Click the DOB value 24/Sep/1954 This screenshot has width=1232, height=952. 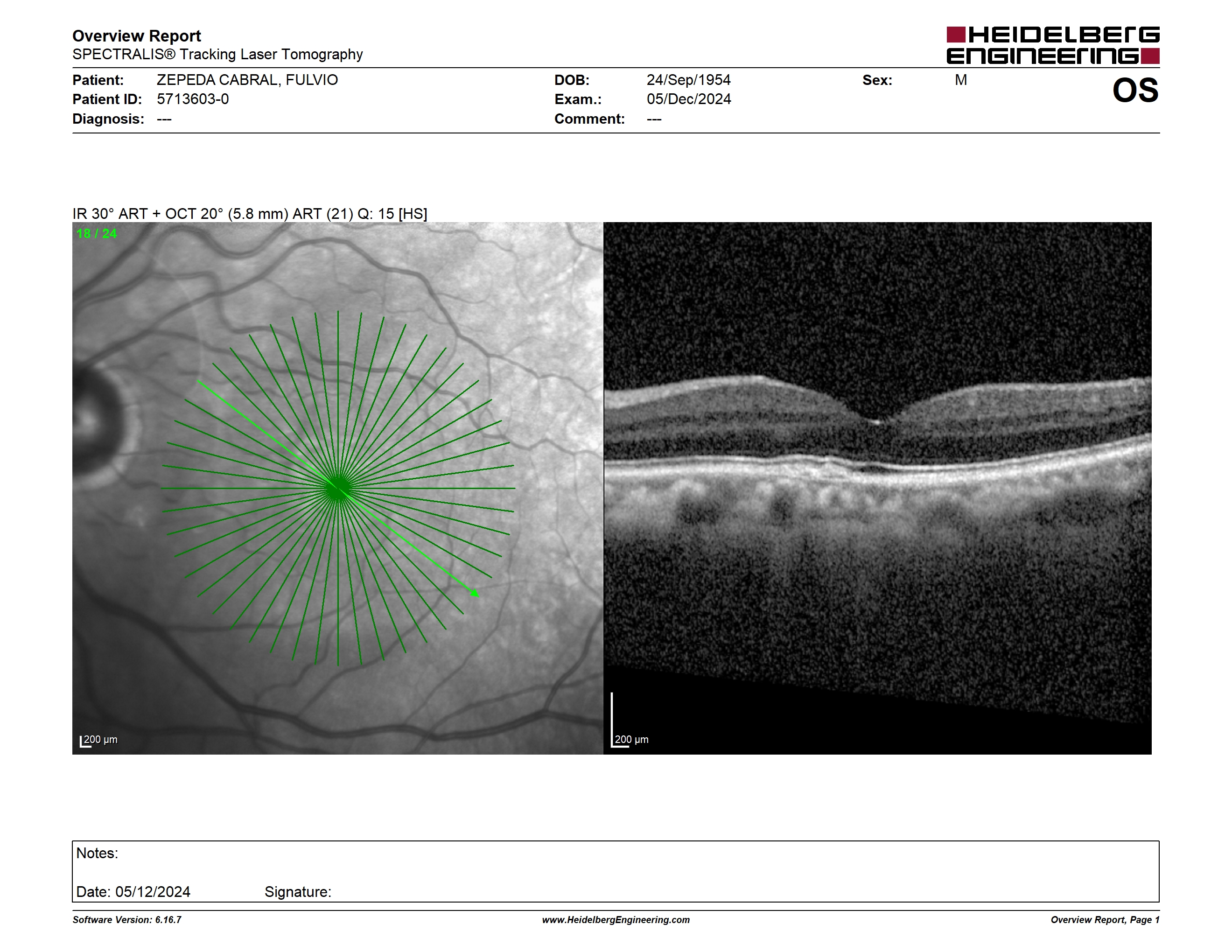click(x=688, y=80)
